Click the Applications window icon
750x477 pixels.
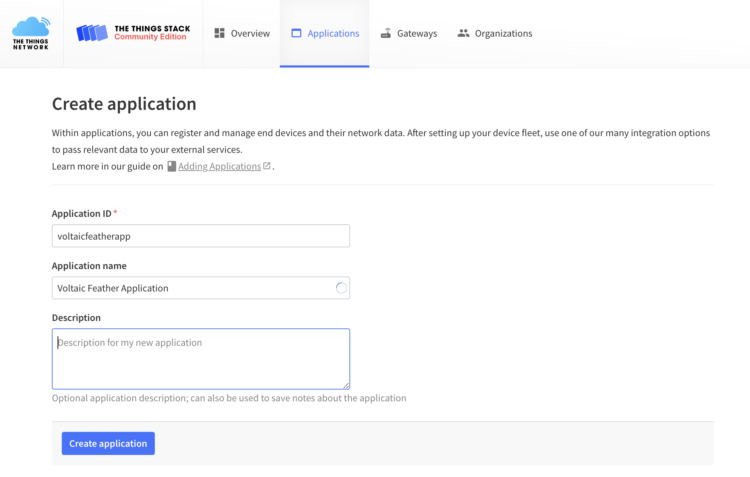coord(297,33)
